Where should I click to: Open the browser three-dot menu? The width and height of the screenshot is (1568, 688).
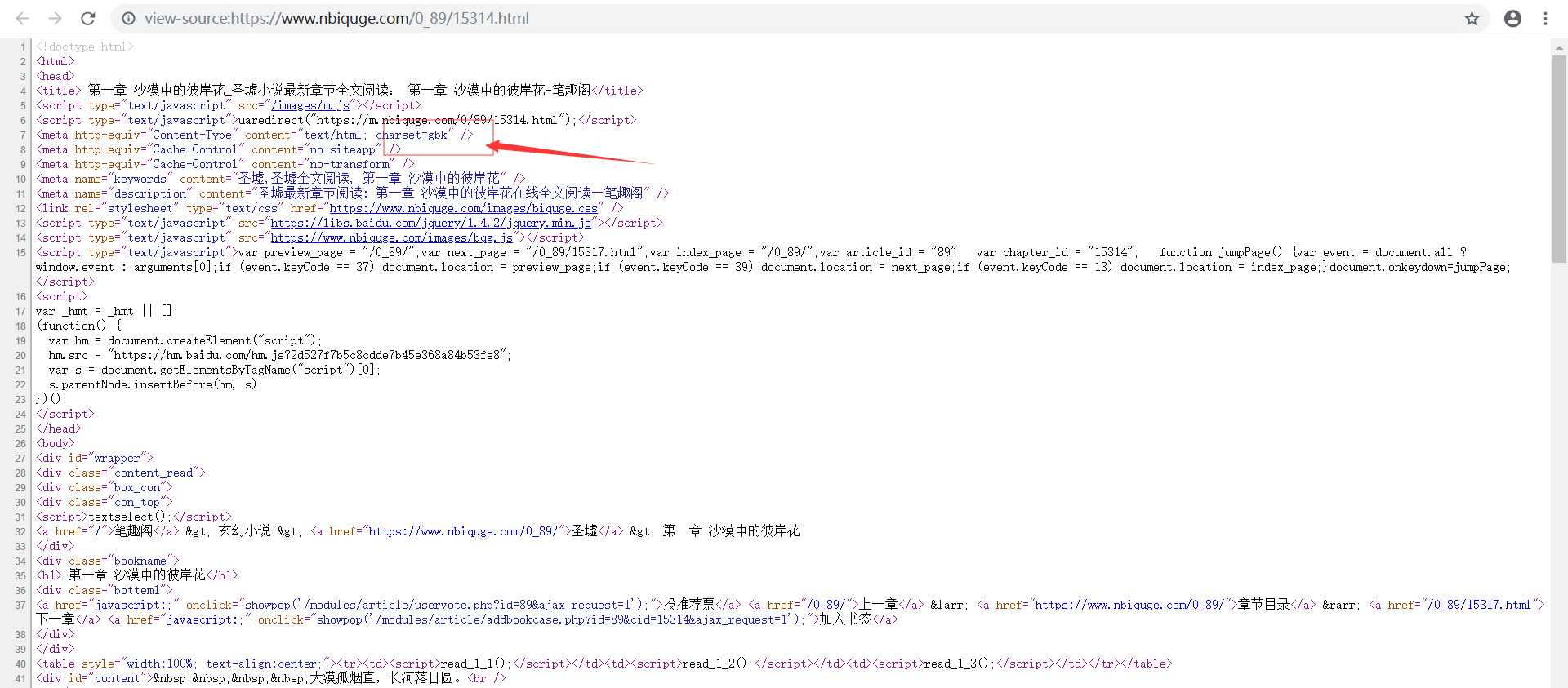point(1545,18)
